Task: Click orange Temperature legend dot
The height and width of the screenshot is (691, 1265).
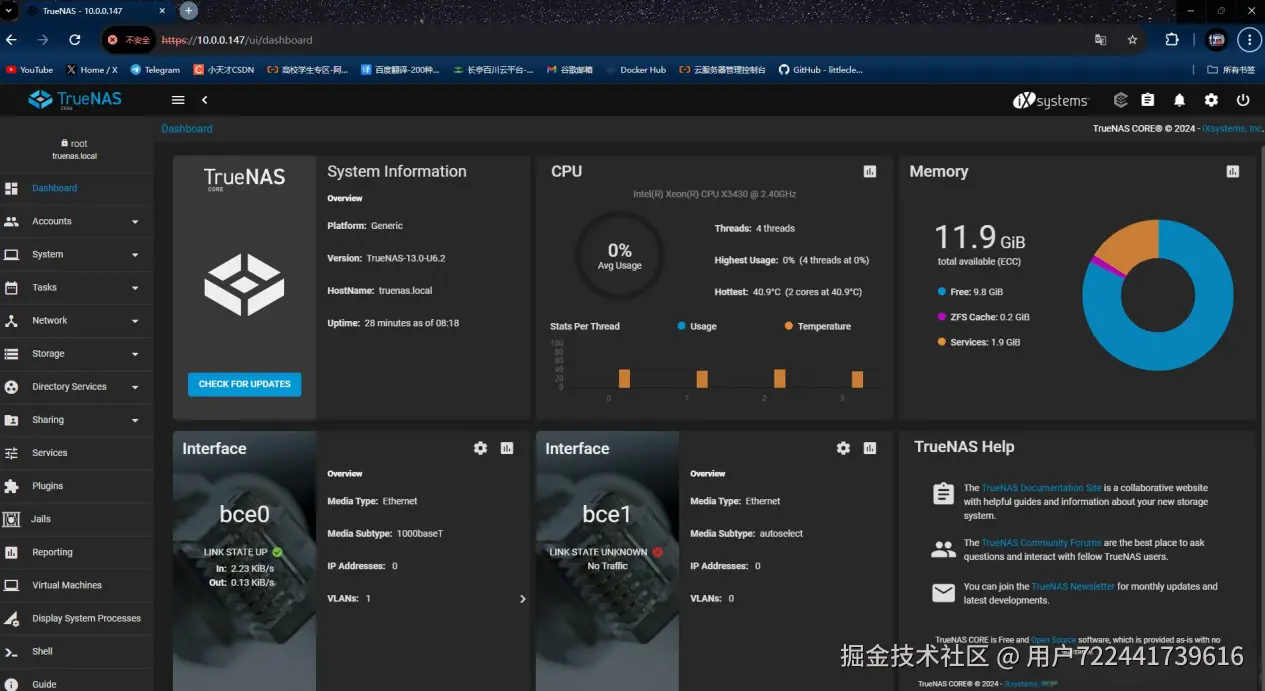Action: 789,326
